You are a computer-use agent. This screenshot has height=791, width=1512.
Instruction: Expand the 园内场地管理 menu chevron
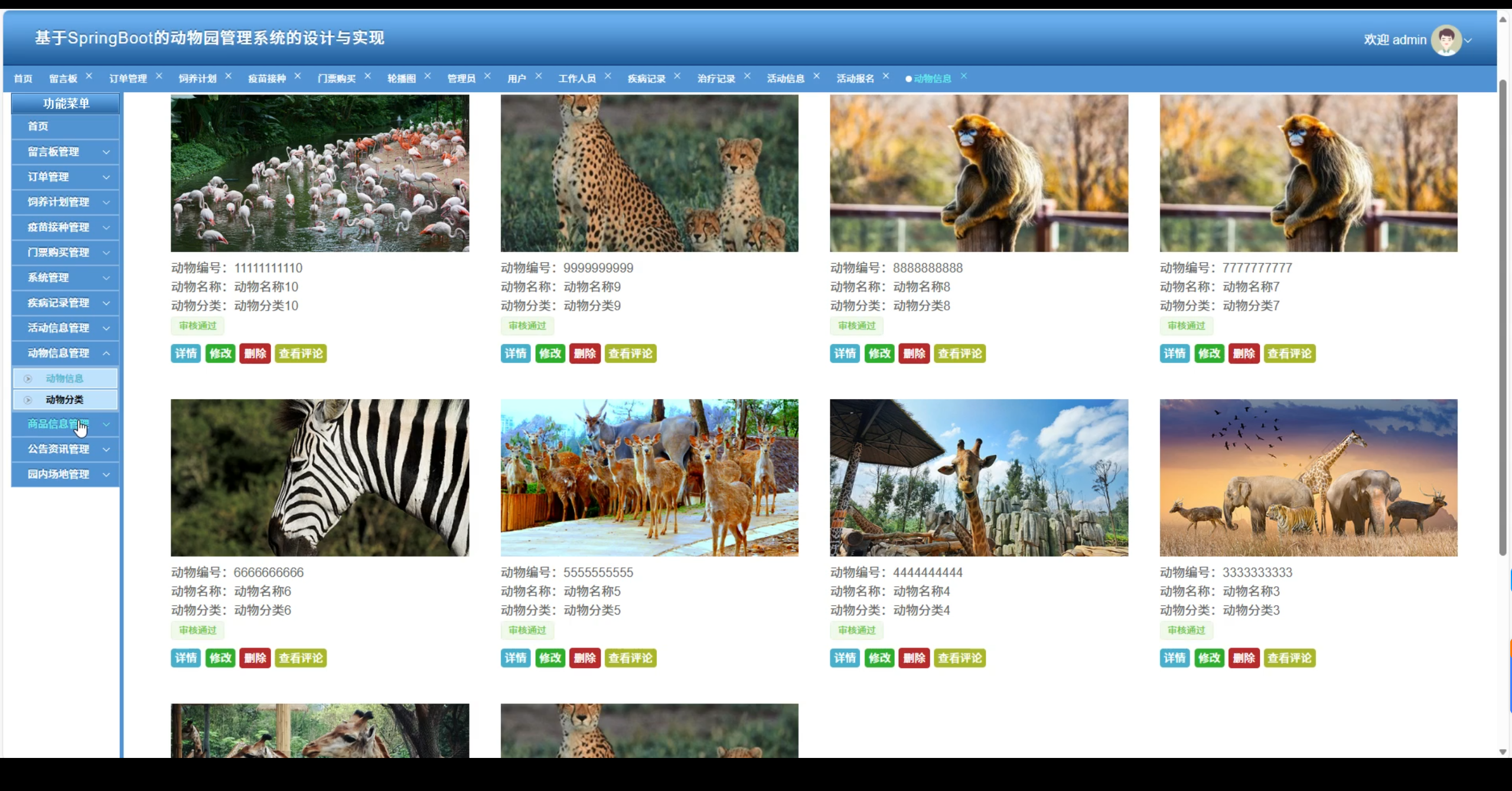(x=106, y=475)
